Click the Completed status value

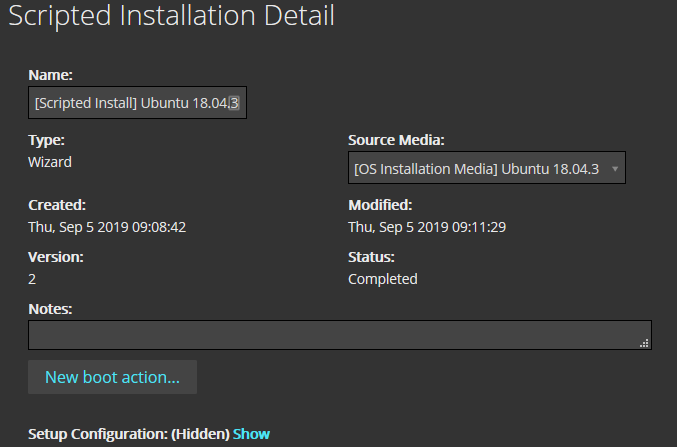pyautogui.click(x=383, y=279)
